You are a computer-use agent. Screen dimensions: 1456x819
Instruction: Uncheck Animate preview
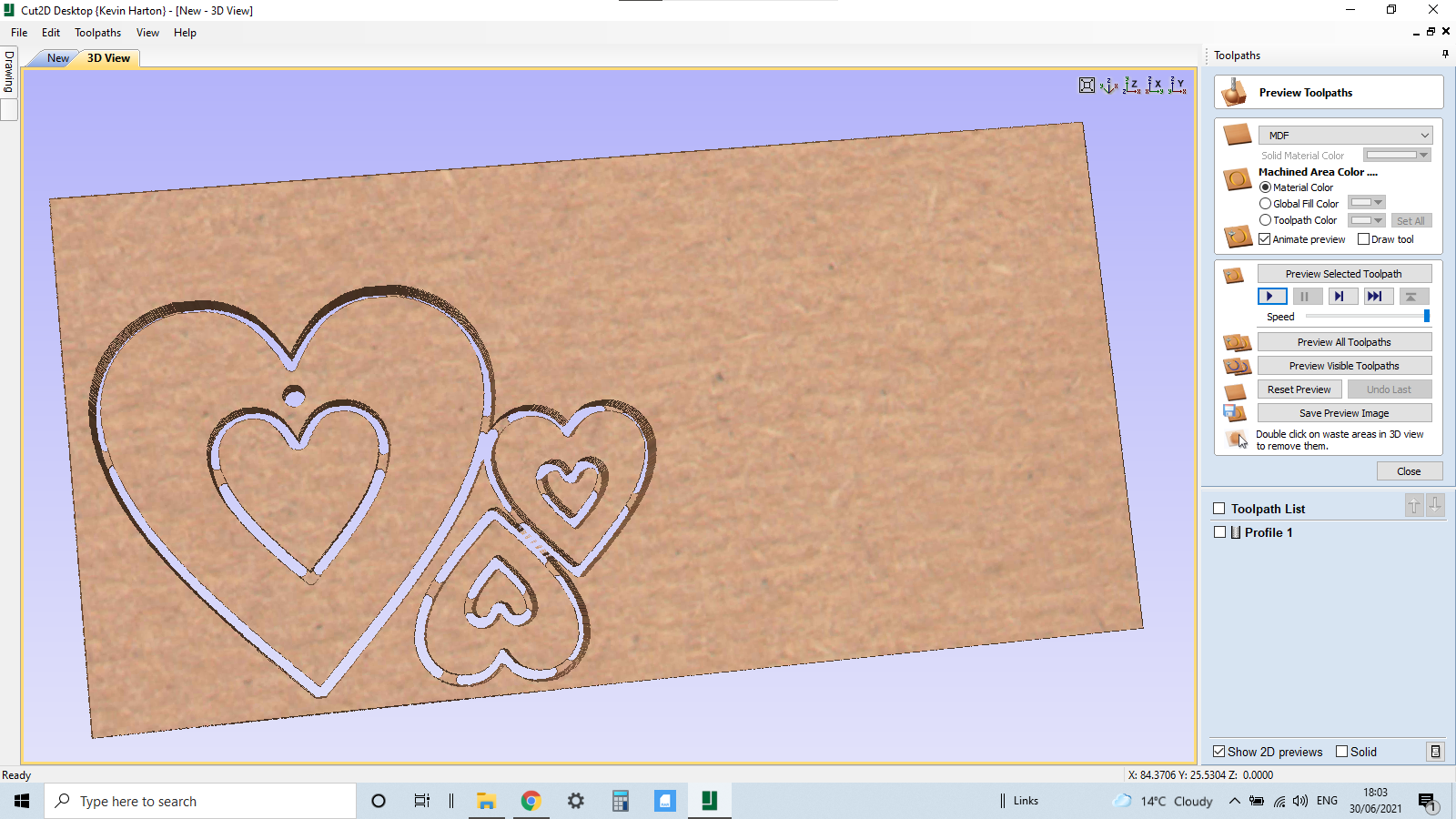click(1265, 238)
